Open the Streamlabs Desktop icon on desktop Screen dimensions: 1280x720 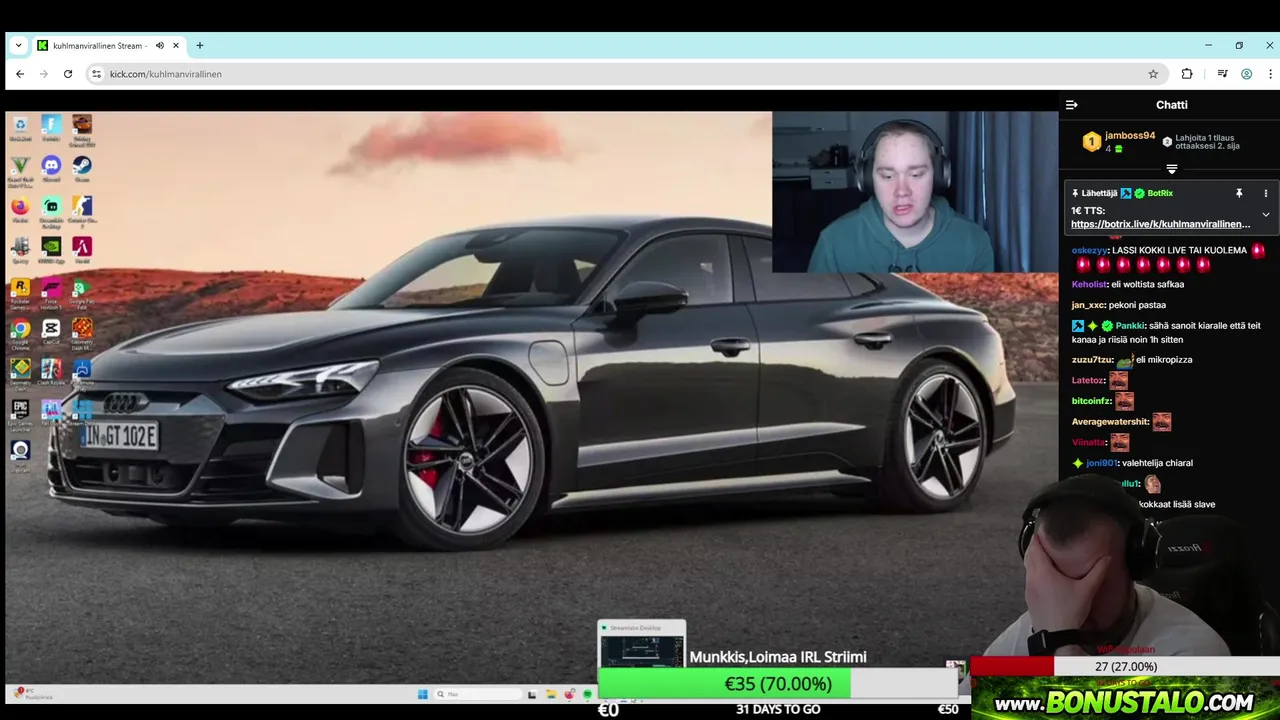coord(51,210)
